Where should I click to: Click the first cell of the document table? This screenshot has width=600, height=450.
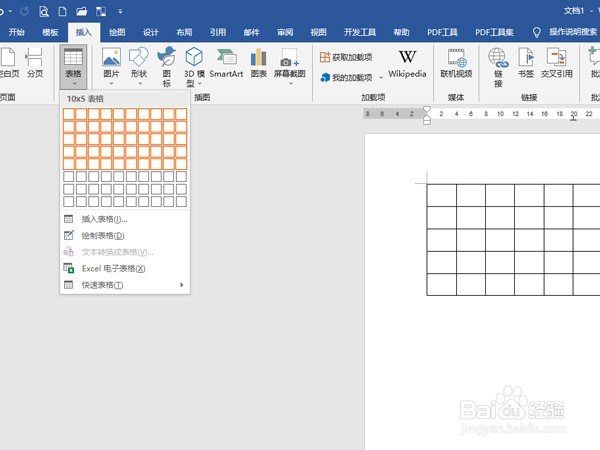coord(442,196)
